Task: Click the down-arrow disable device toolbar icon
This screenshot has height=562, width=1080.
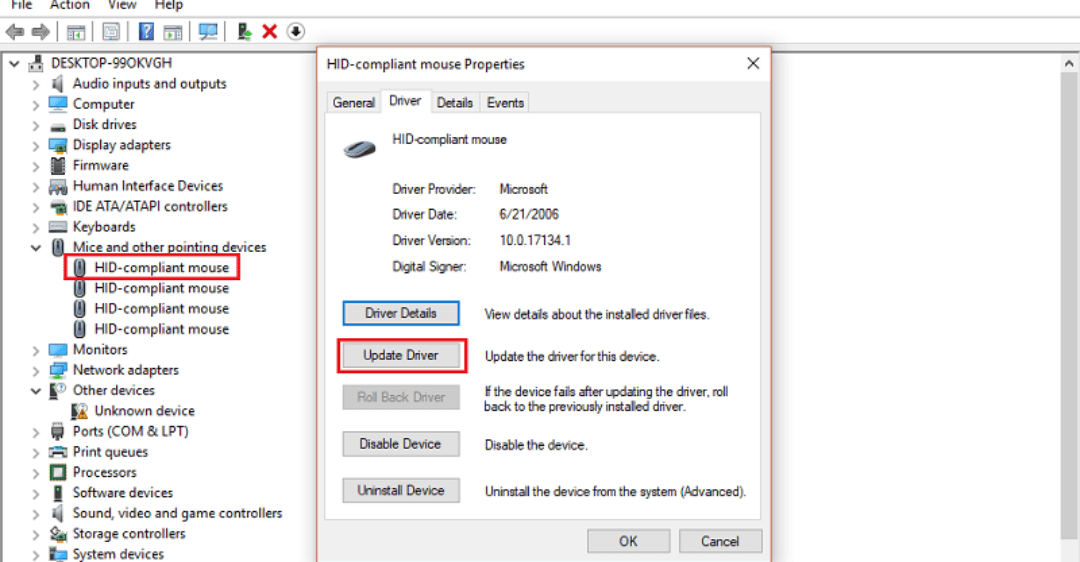Action: tap(295, 32)
